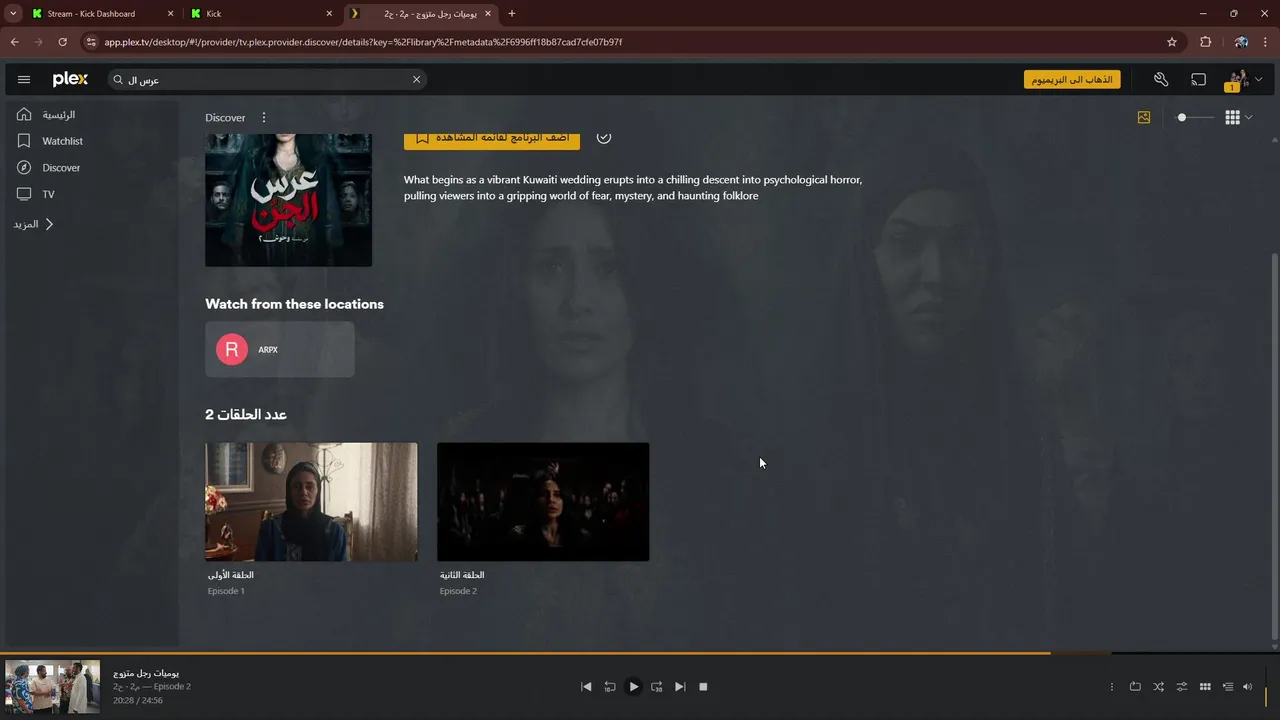Toggle repeat in the player
The height and width of the screenshot is (720, 1280).
[x=1135, y=687]
